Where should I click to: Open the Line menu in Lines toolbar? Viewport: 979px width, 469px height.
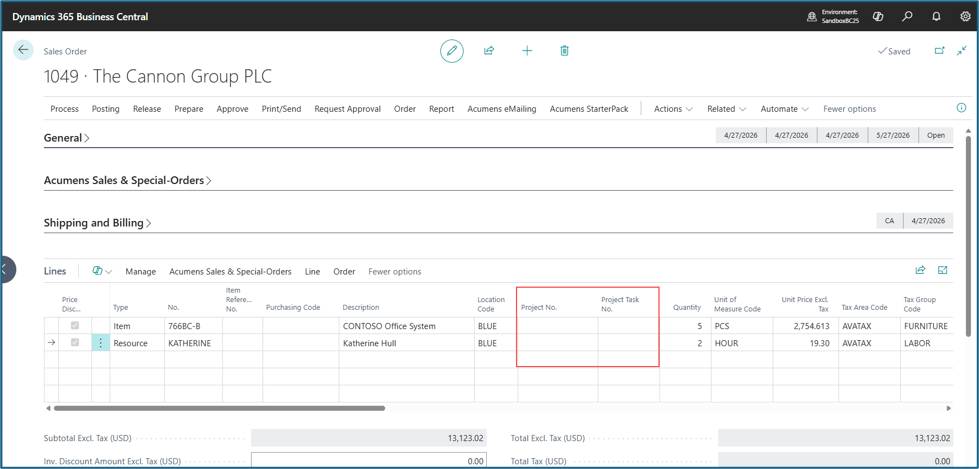[x=312, y=272]
